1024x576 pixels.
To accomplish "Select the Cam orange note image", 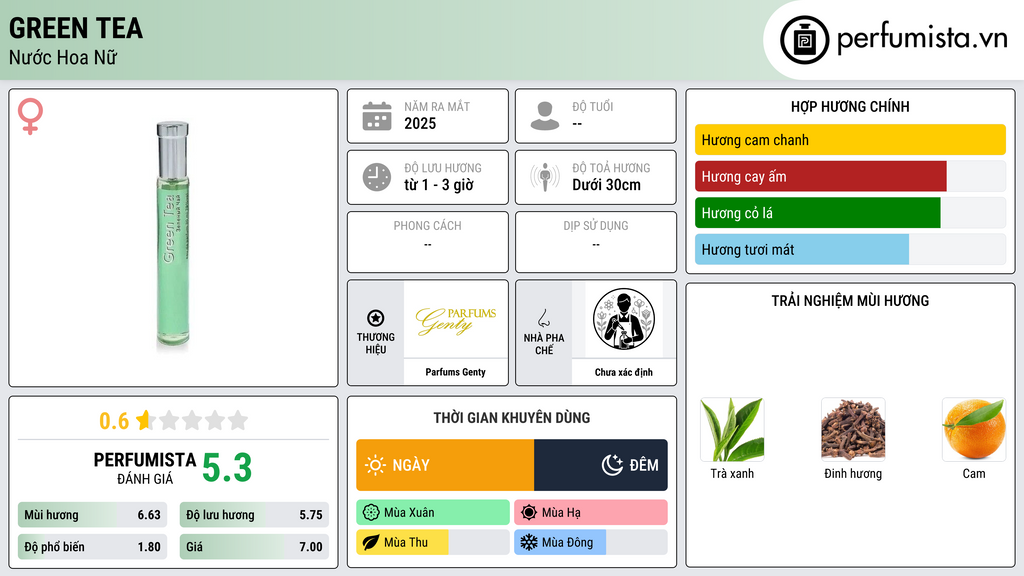I will 974,429.
